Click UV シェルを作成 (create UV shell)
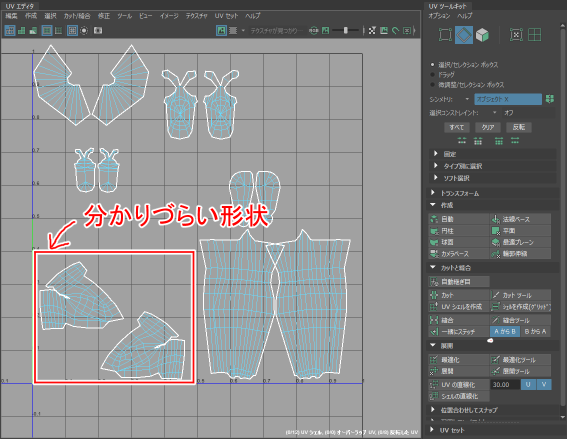This screenshot has width=567, height=439. coord(458,307)
